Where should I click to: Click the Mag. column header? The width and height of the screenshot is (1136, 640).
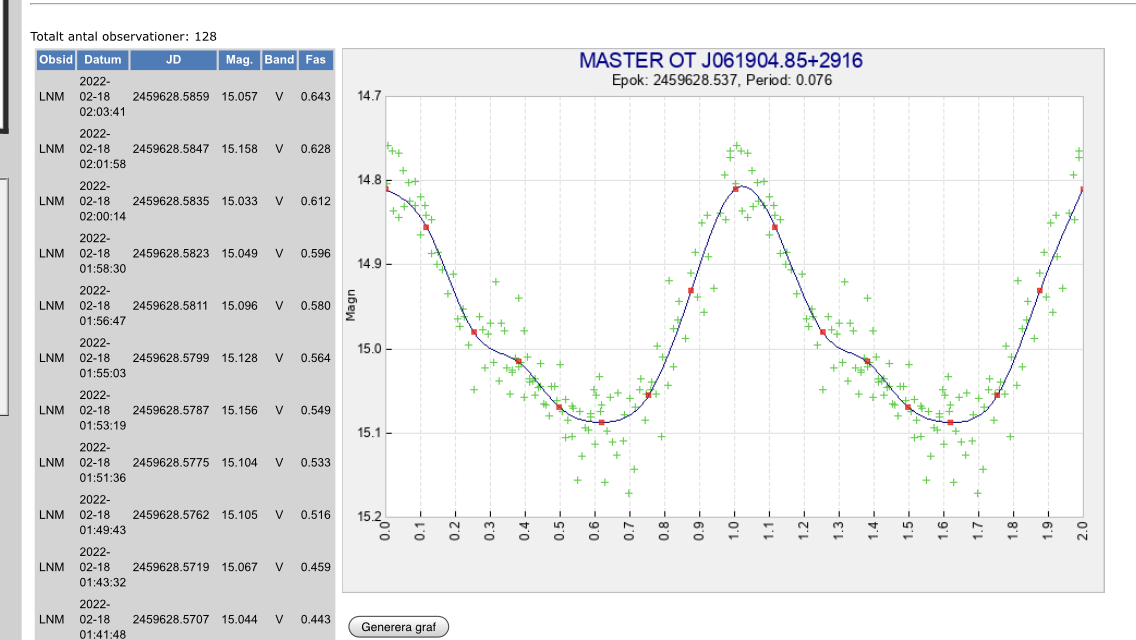click(x=239, y=60)
